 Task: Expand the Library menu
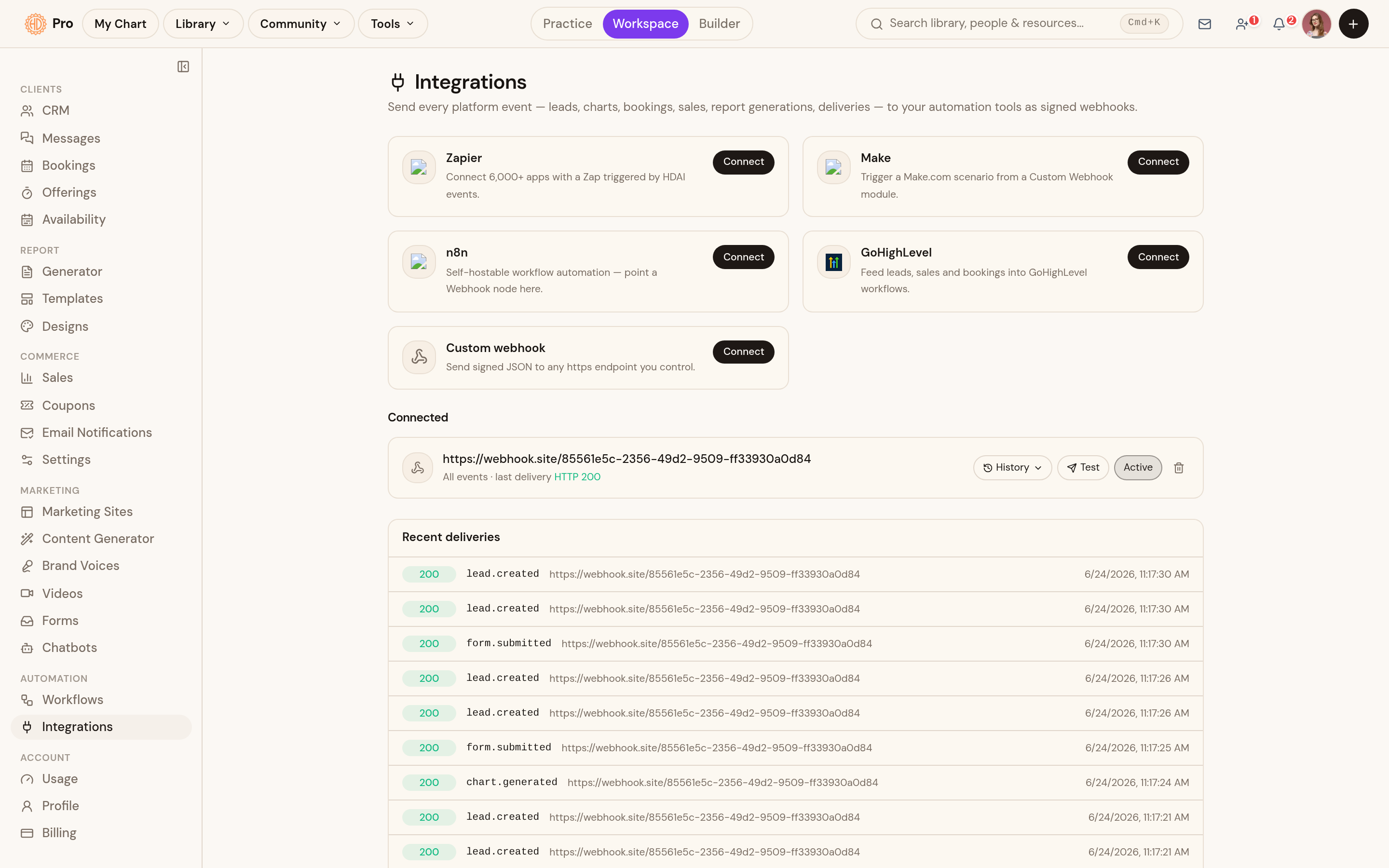point(203,24)
